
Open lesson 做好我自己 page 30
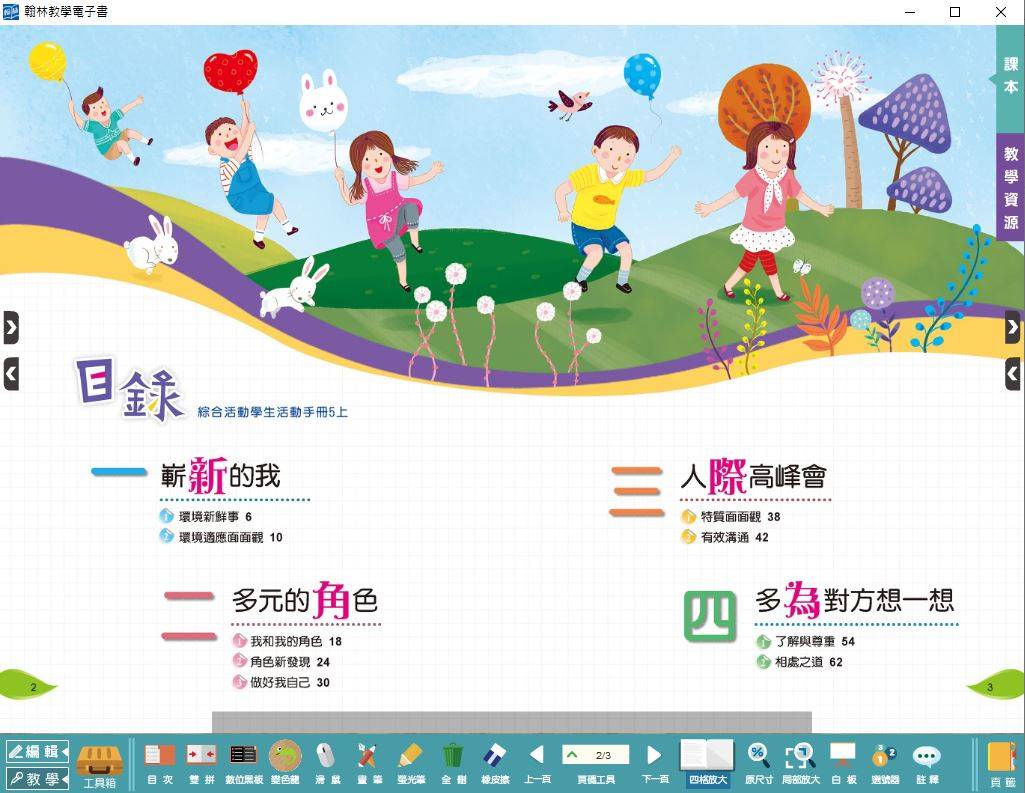point(281,683)
